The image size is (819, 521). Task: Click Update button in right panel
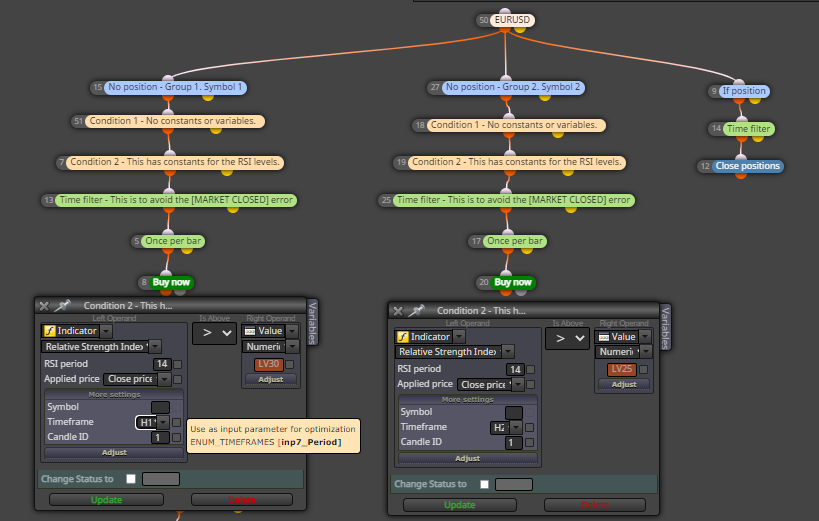460,505
